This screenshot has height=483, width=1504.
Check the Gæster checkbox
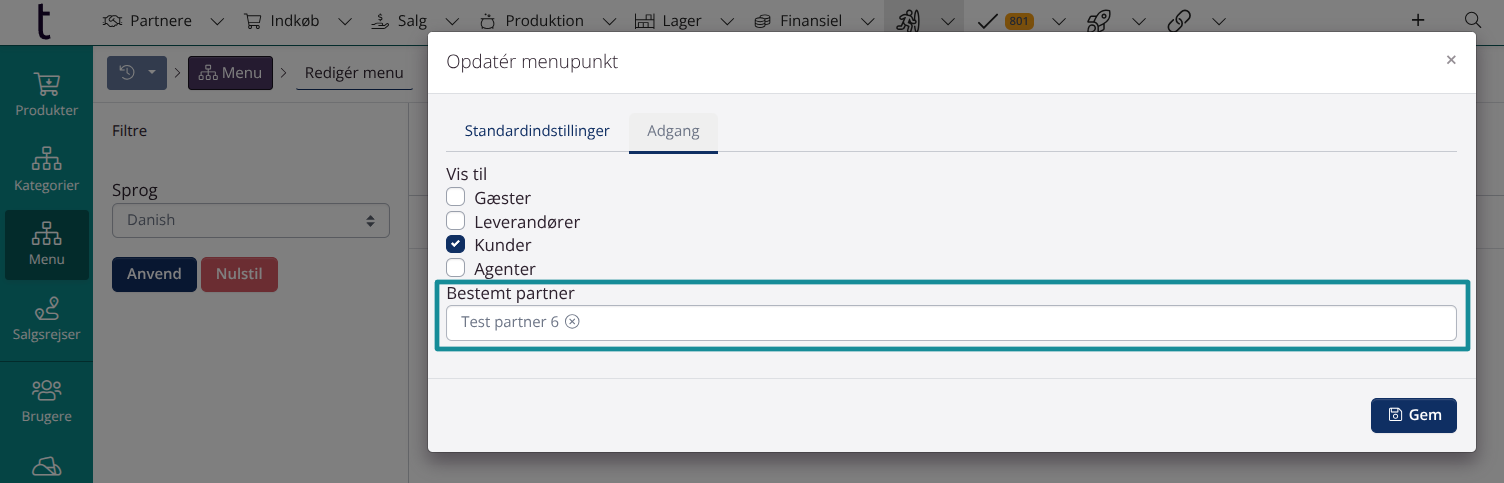[x=456, y=197]
